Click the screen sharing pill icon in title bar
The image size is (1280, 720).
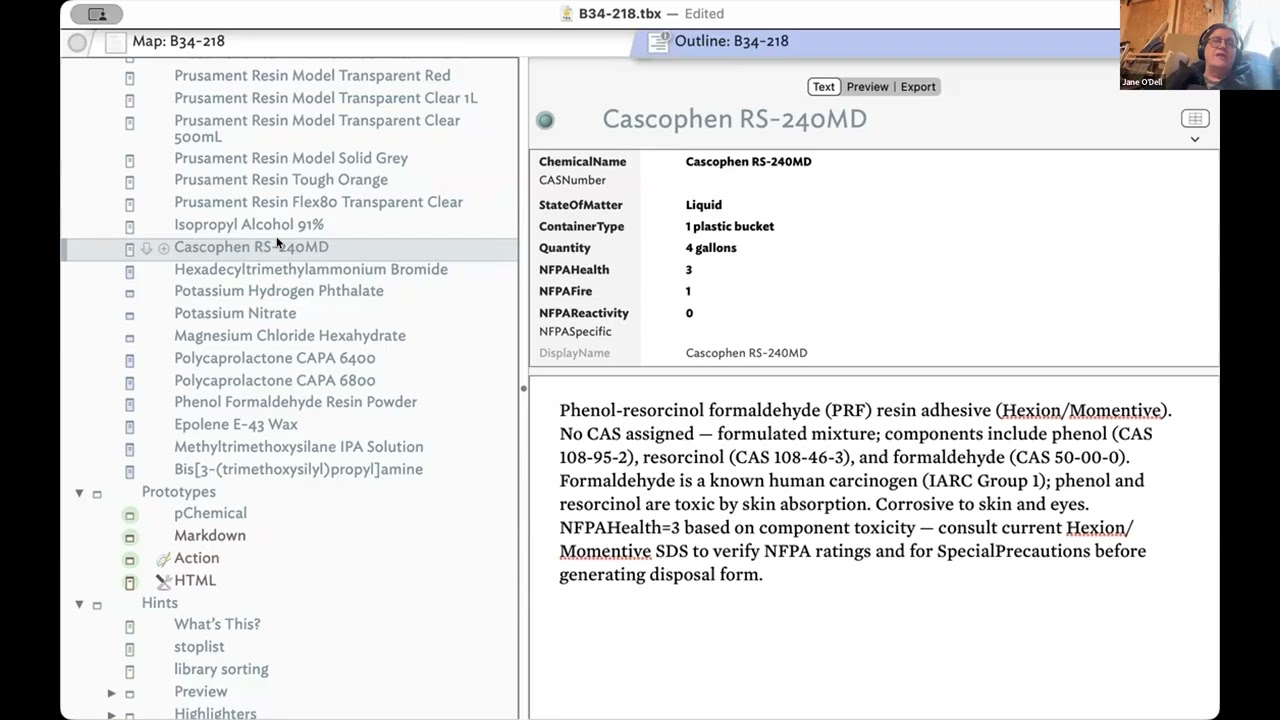[x=97, y=14]
